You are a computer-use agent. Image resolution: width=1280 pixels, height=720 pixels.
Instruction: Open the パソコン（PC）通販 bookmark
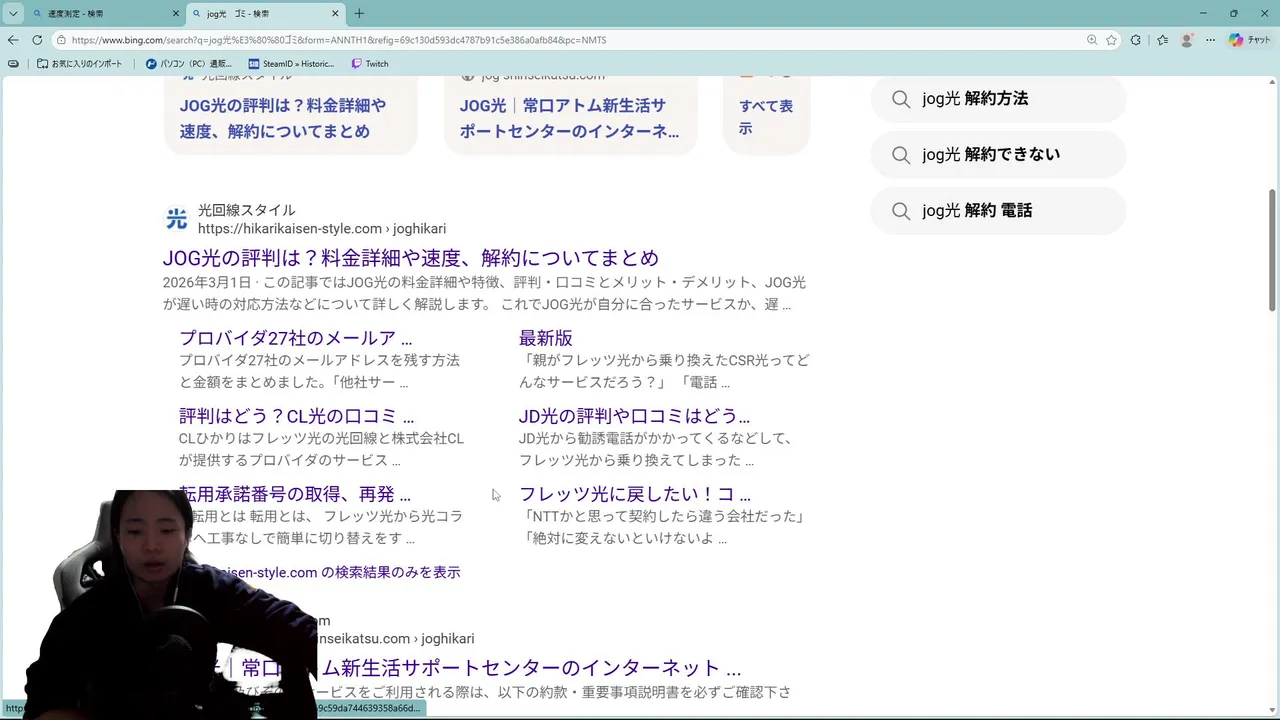click(189, 64)
